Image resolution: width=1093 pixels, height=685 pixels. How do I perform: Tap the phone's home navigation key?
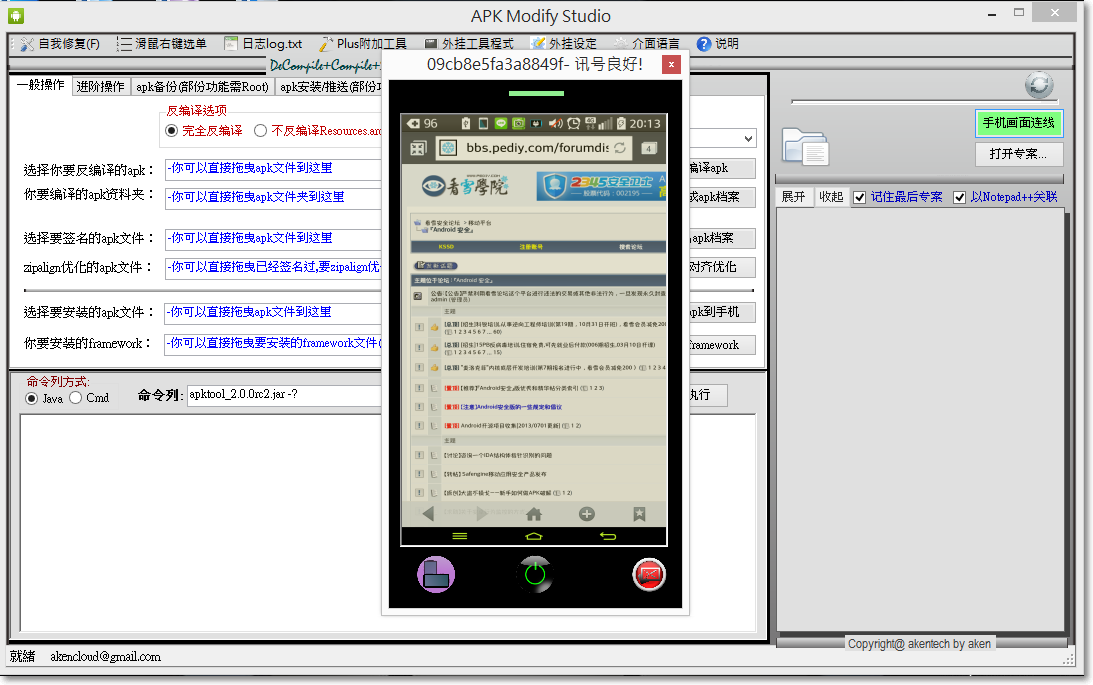point(533,536)
